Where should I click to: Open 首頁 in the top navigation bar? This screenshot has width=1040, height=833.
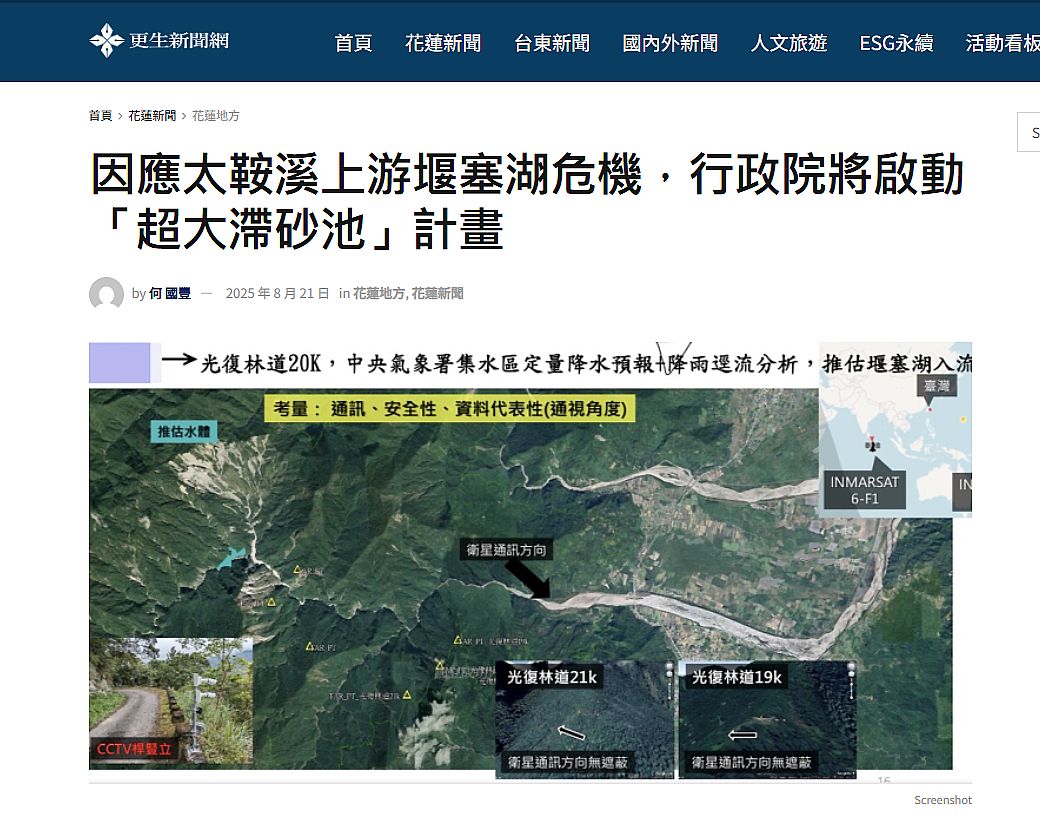click(x=353, y=43)
